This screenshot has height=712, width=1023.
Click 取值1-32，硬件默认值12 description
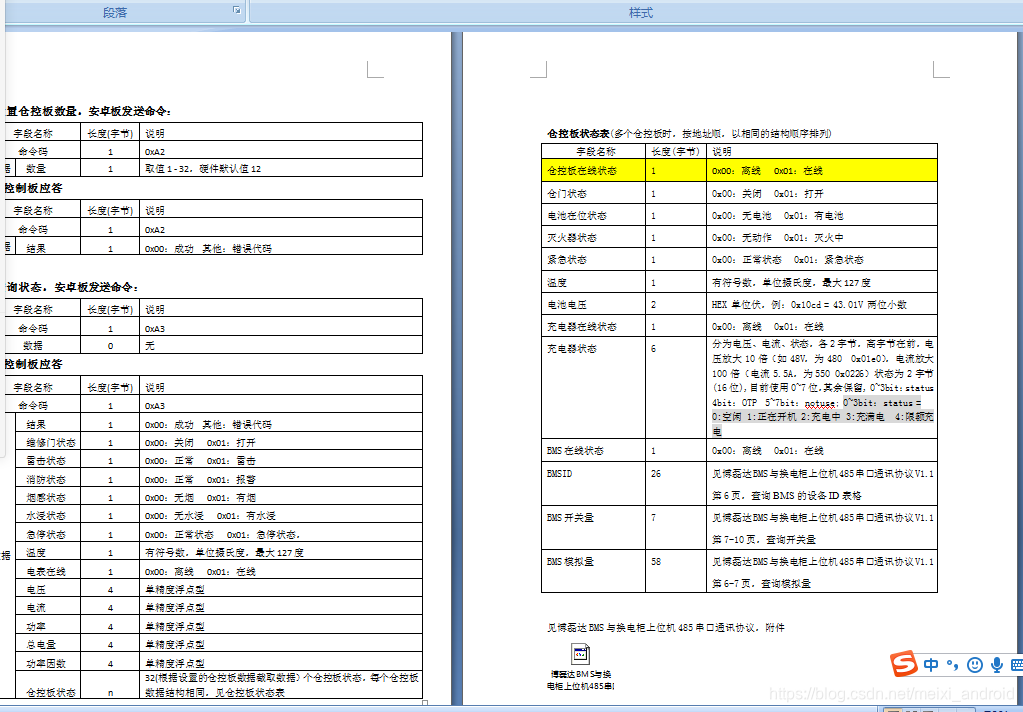coord(203,168)
